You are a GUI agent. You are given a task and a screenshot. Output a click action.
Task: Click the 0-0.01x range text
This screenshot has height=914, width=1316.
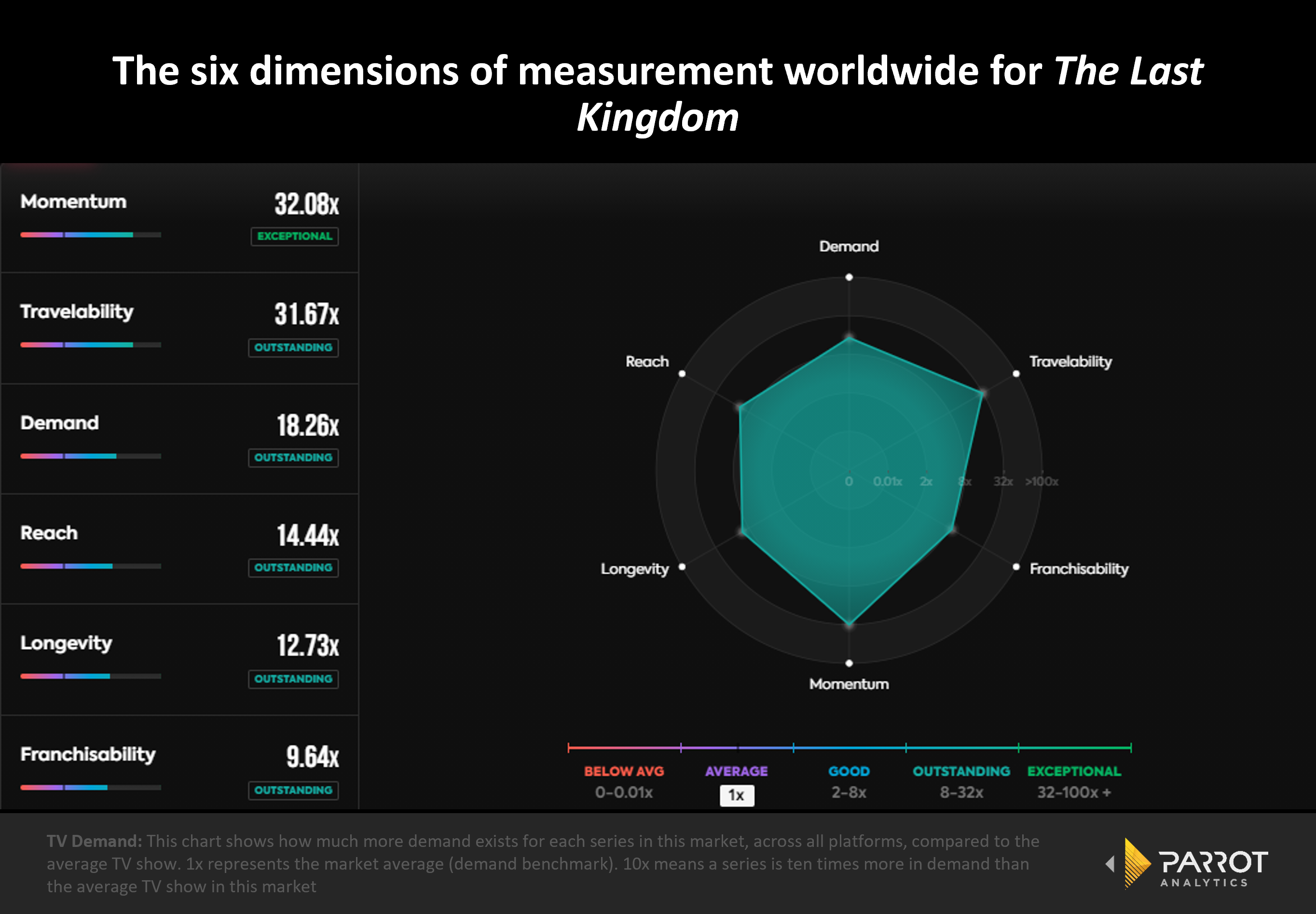coord(624,792)
